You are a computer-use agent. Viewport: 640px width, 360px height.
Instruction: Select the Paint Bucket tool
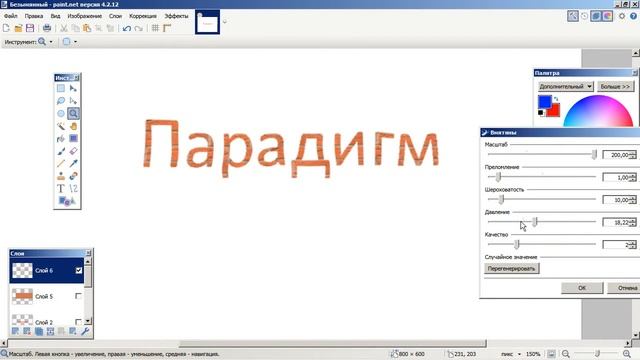click(x=61, y=139)
